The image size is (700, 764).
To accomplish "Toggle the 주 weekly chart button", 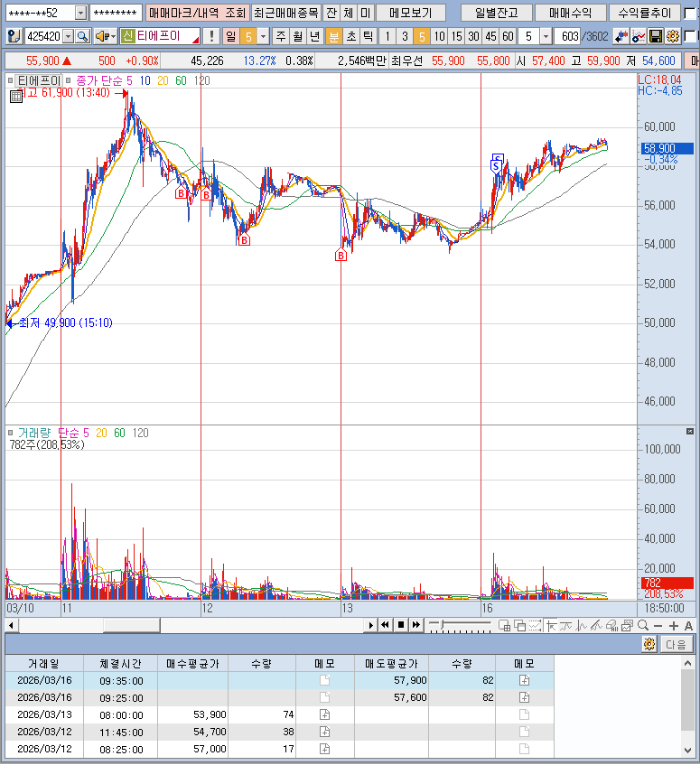I will (x=281, y=36).
